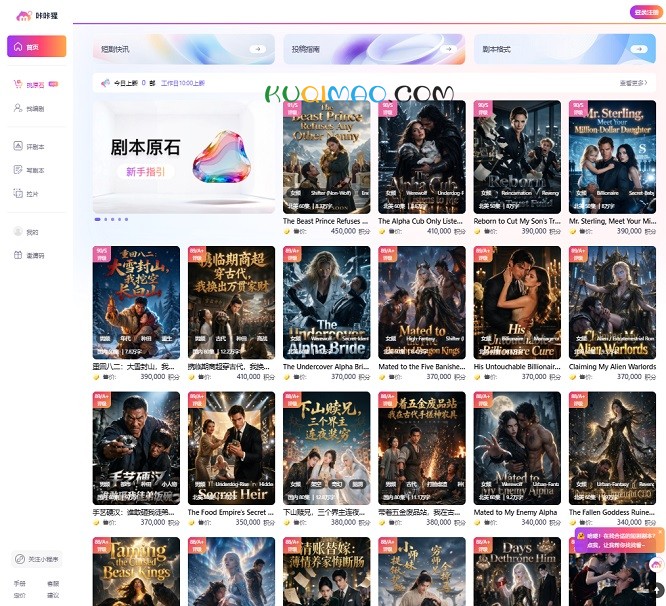Open Reborn to Cut My Son's Trust cover
Screen dimensions: 666x606
coord(517,157)
